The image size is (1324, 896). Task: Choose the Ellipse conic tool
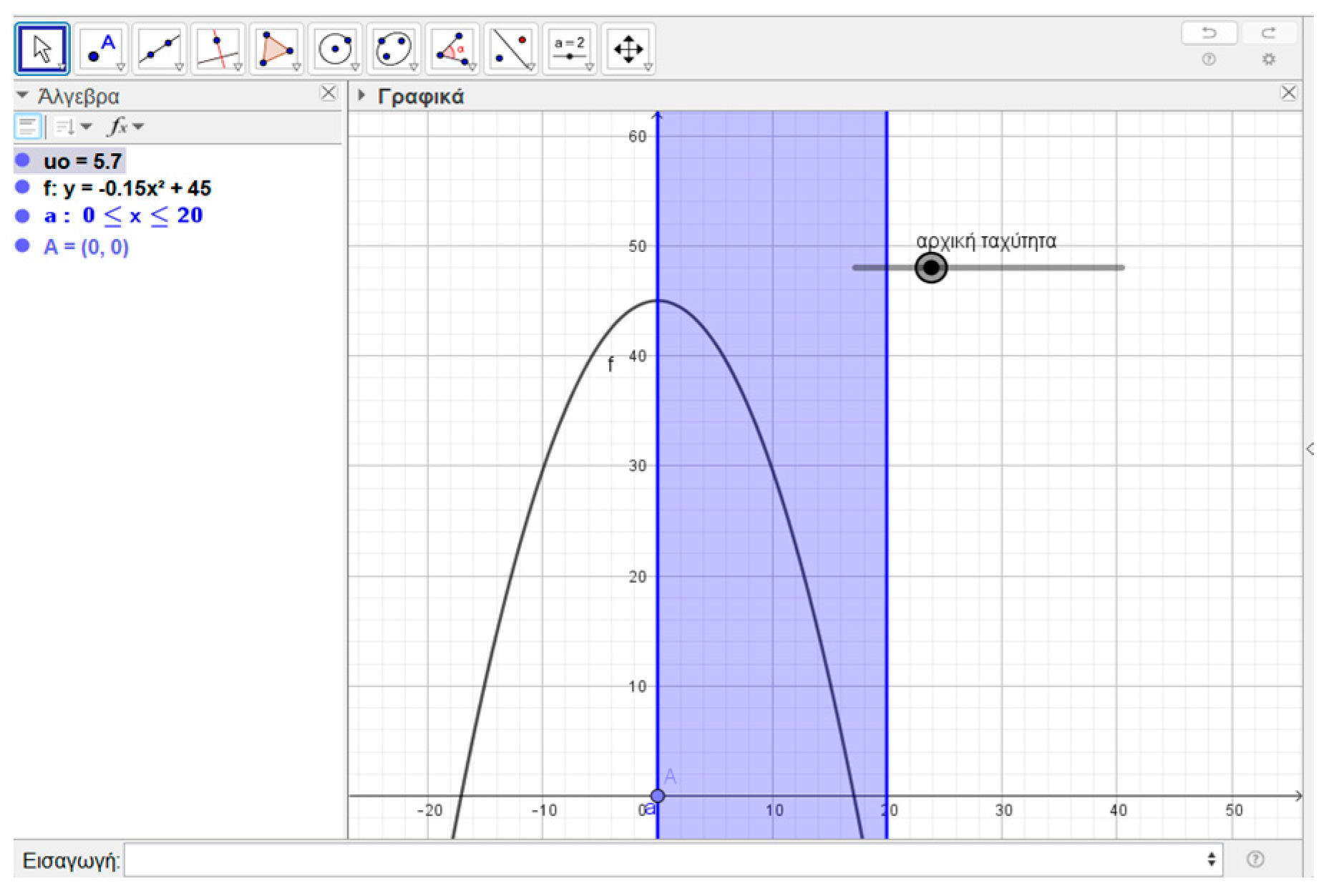(x=394, y=49)
